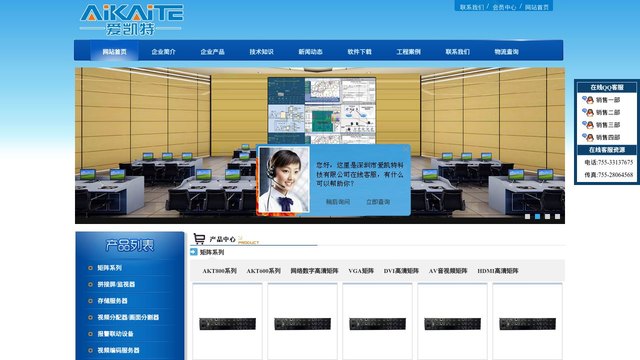This screenshot has height=360, width=640.
Task: Open 新闻动态 navigation item
Action: tap(310, 52)
